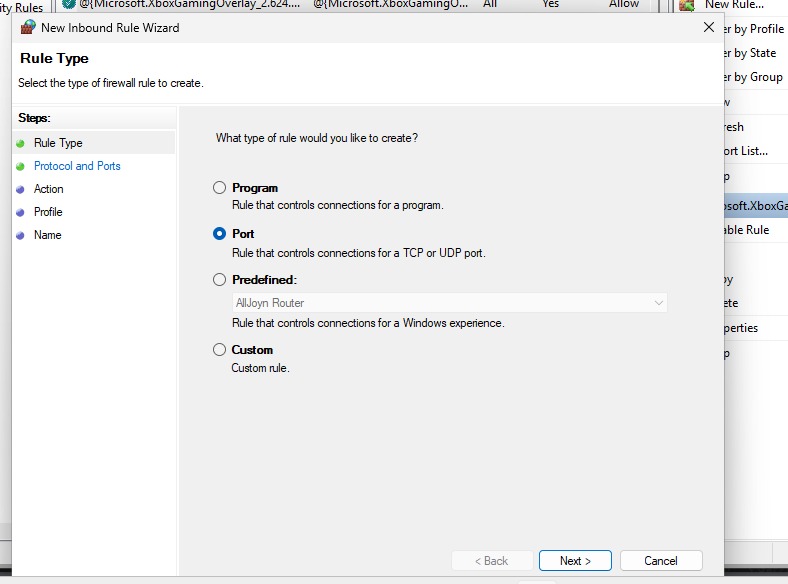Click the Rule Type page heading
Viewport: 788px width, 584px height.
click(x=54, y=58)
